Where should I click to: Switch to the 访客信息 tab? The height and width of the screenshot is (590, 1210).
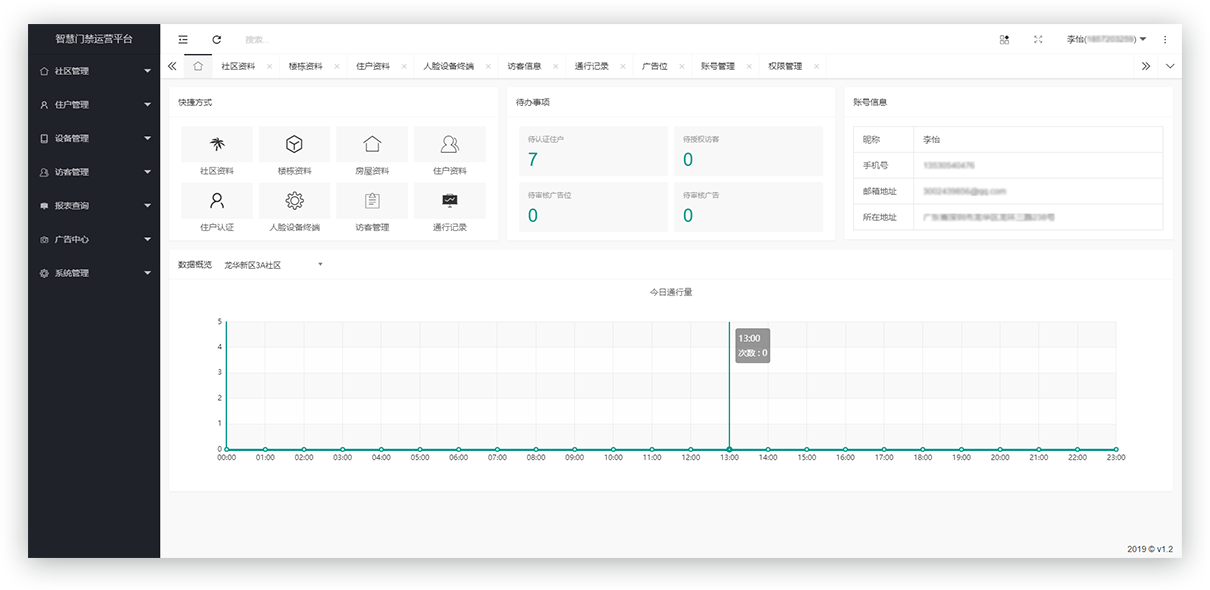point(524,66)
